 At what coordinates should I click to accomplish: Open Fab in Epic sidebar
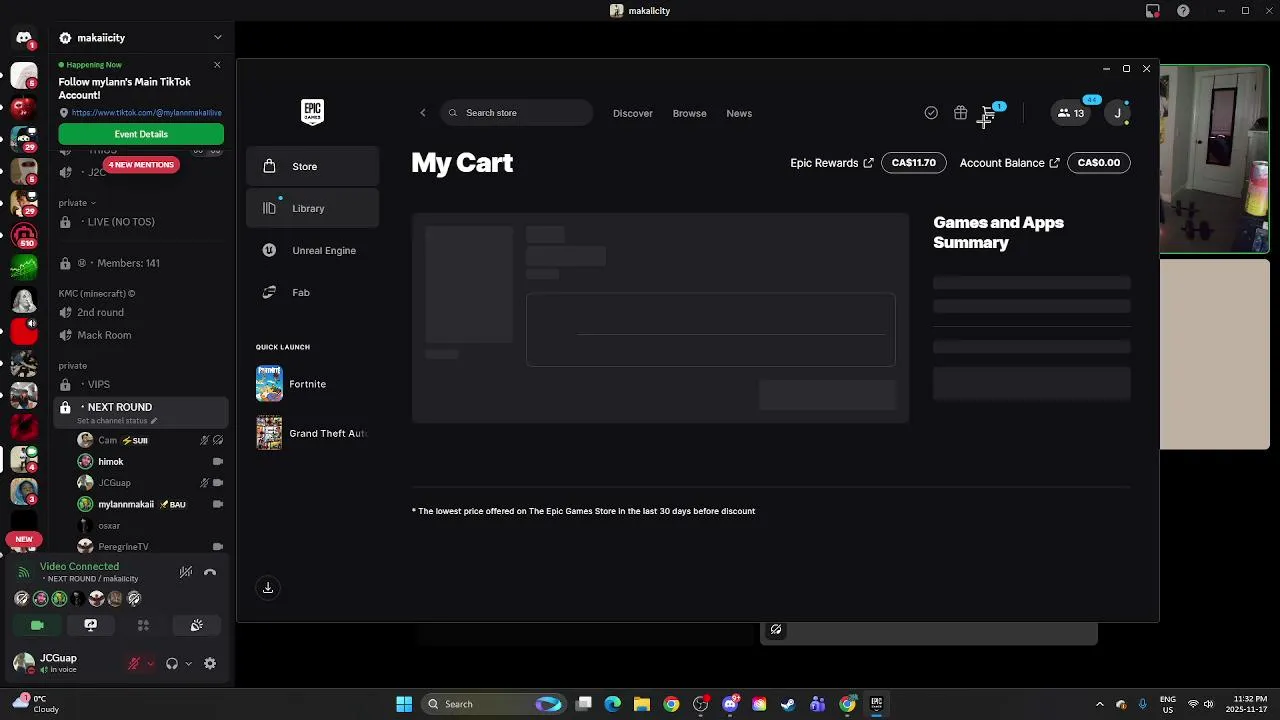coord(313,292)
